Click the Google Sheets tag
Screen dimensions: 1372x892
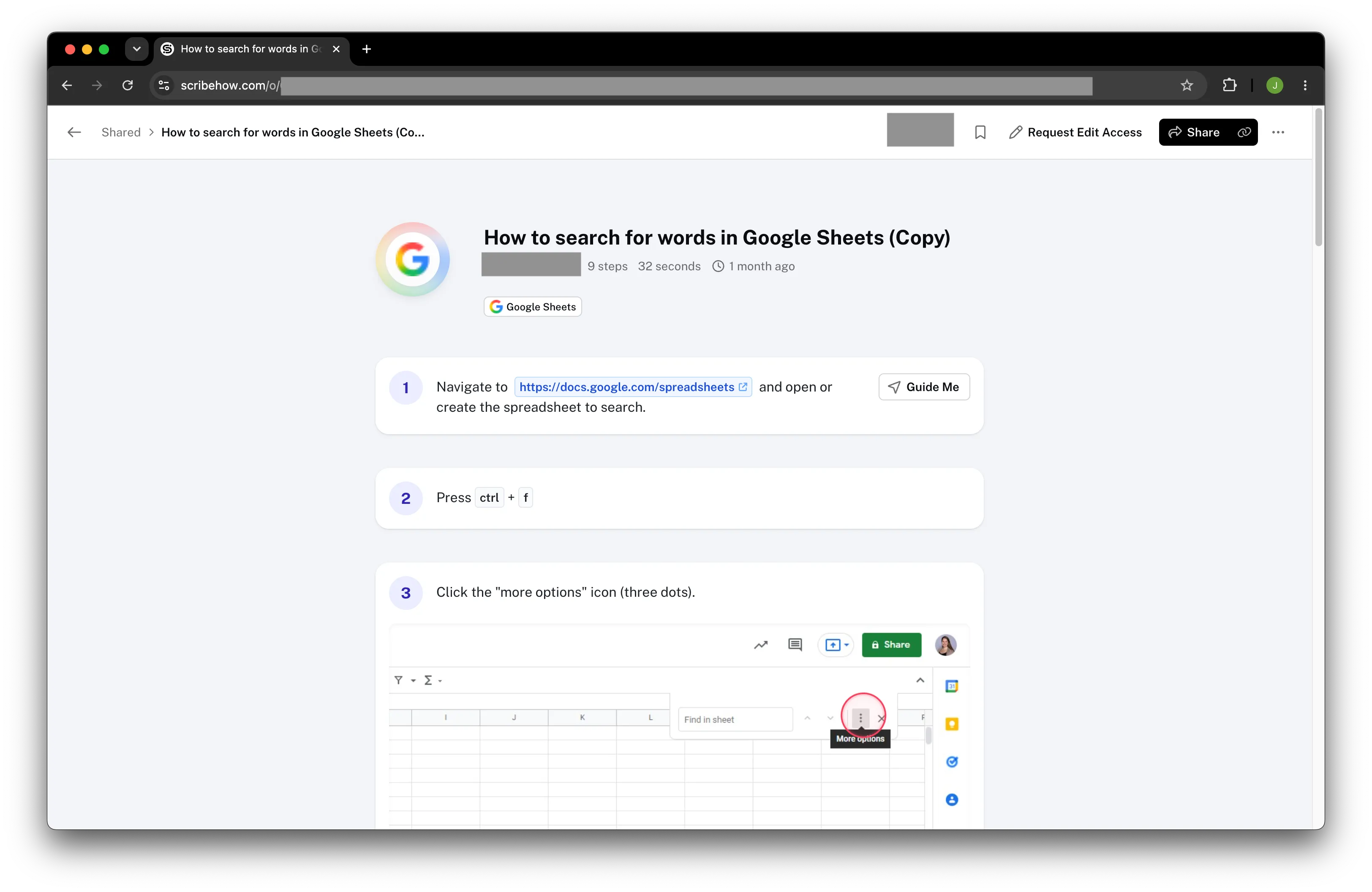click(x=533, y=307)
